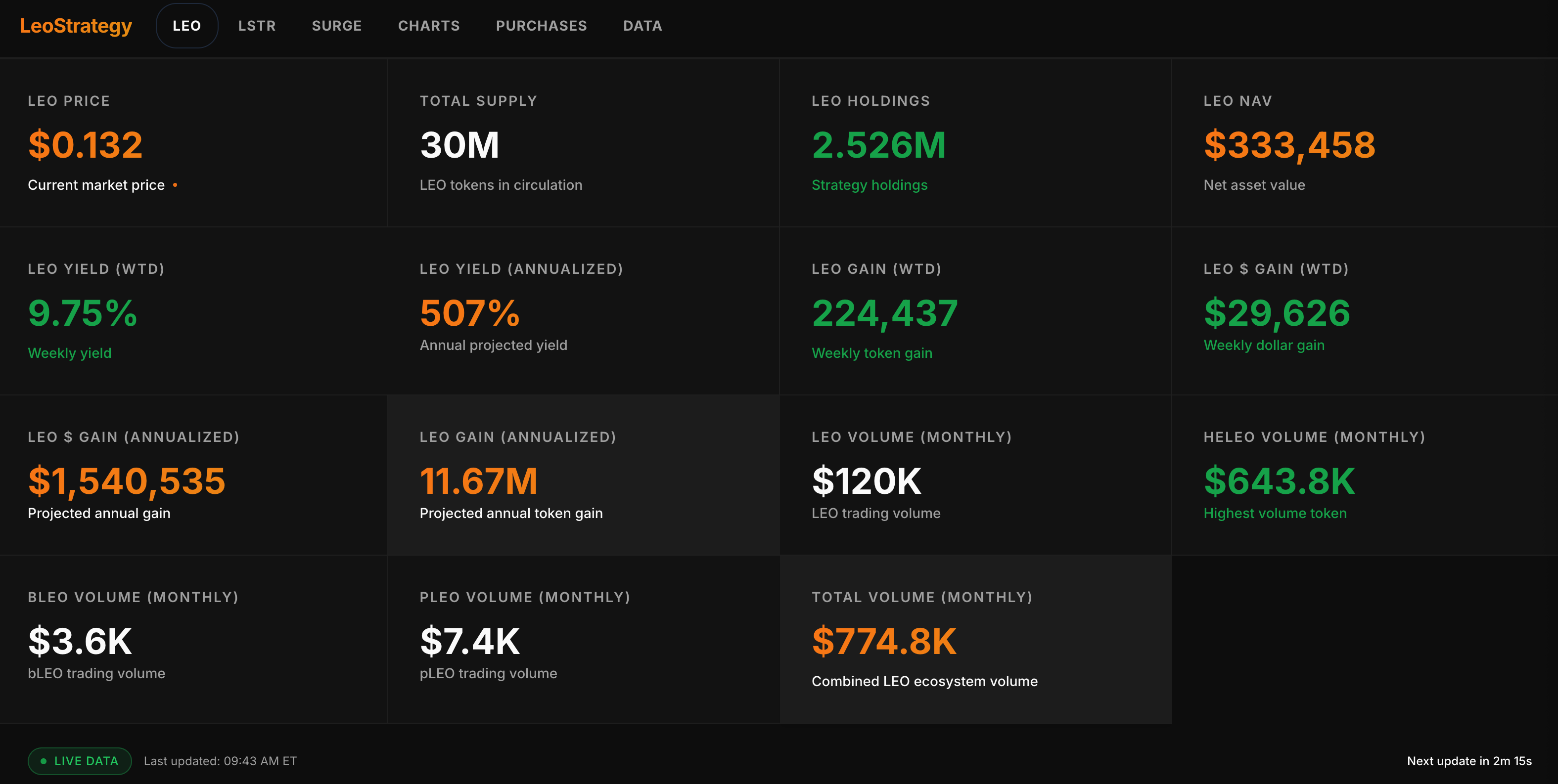The width and height of the screenshot is (1558, 784).
Task: Open the SURGE tab
Action: pos(336,26)
